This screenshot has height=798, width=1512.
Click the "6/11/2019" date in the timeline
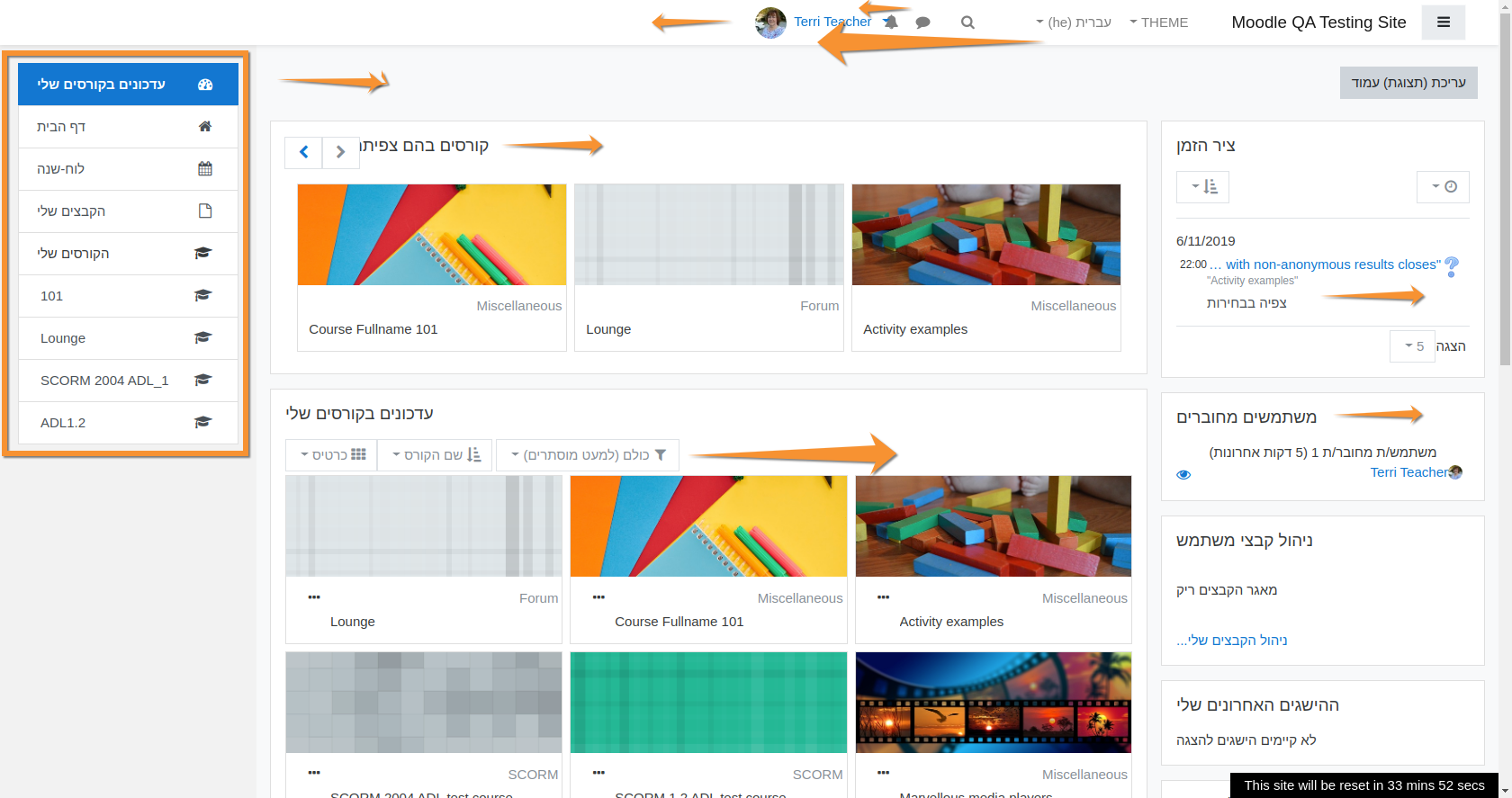pyautogui.click(x=1206, y=241)
